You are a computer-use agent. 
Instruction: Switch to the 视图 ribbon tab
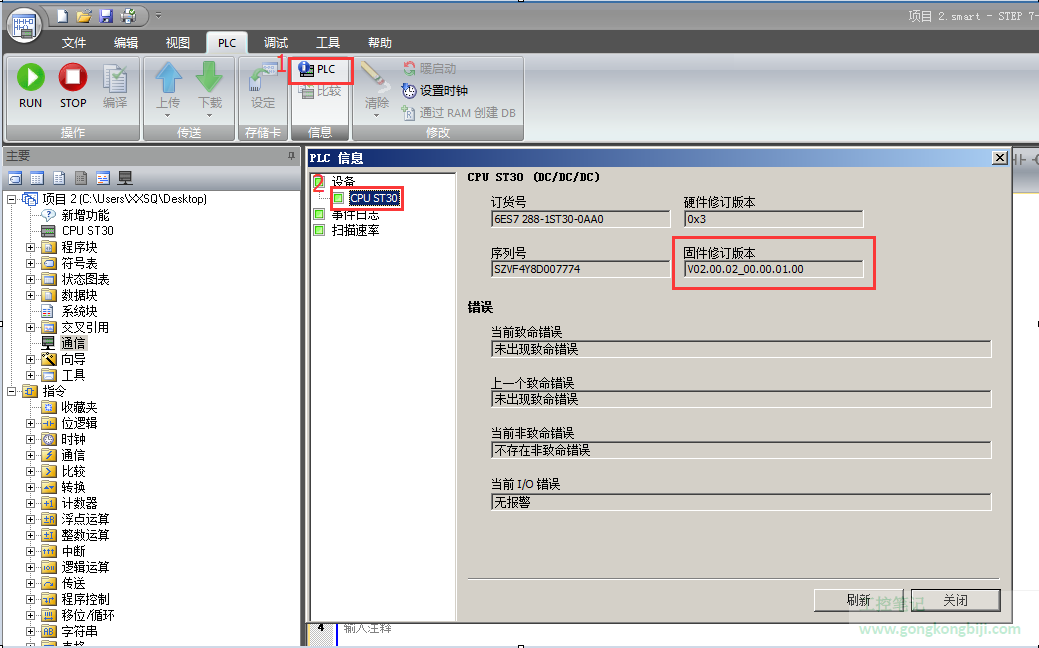(178, 42)
